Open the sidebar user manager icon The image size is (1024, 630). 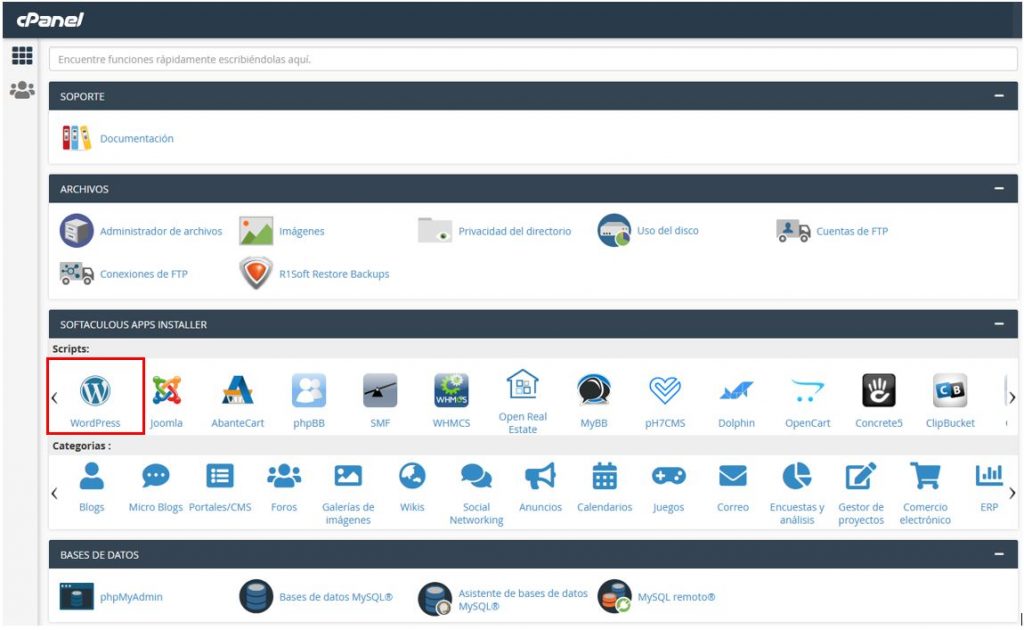22,89
